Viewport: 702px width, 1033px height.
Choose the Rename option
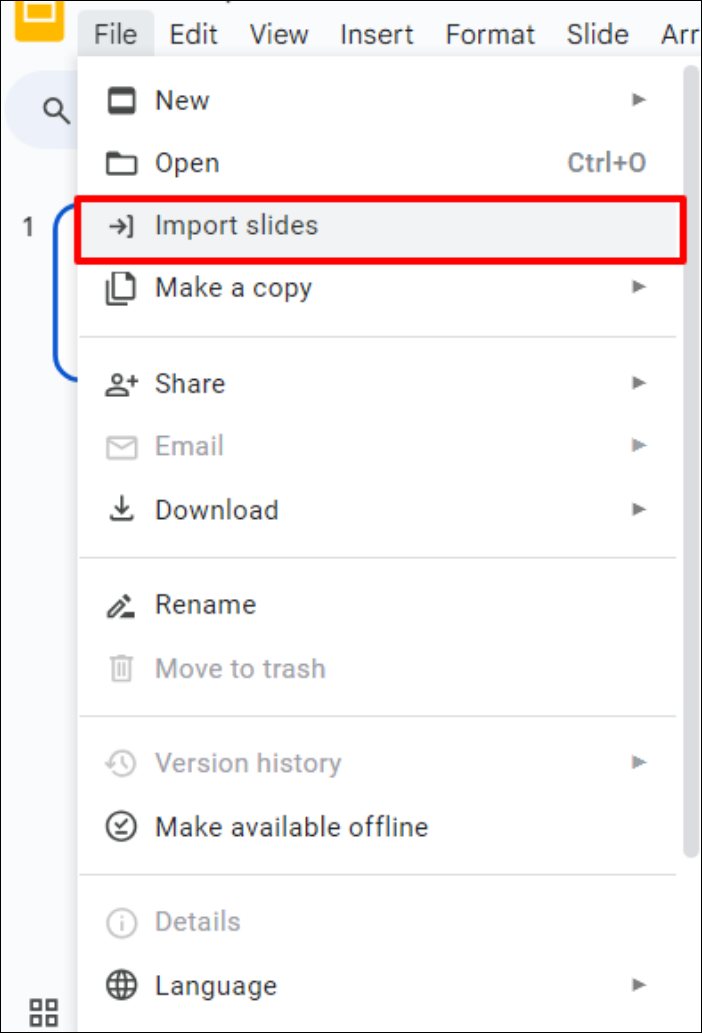pos(205,605)
